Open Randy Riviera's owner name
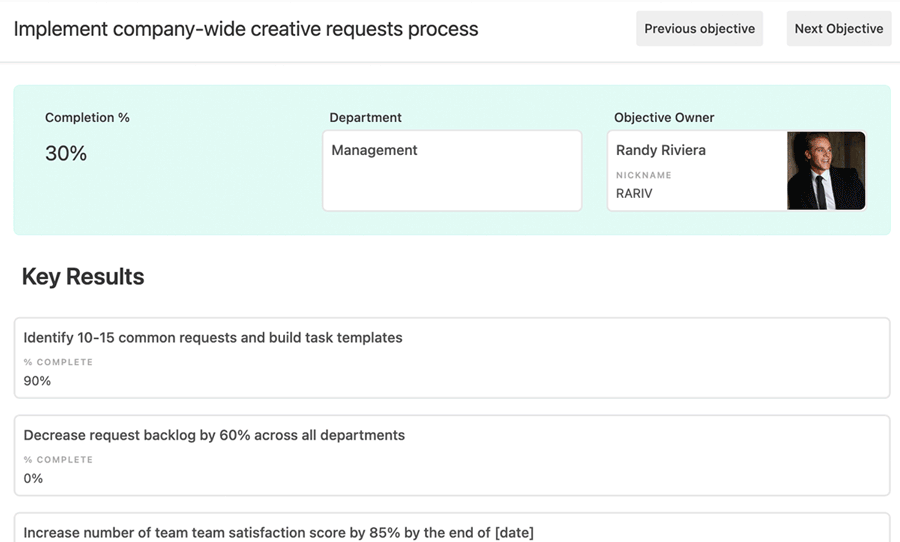This screenshot has height=542, width=900. [661, 150]
